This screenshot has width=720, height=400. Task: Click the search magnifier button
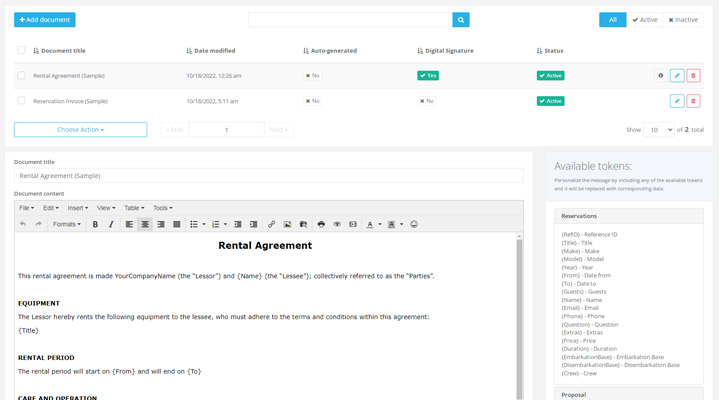461,20
